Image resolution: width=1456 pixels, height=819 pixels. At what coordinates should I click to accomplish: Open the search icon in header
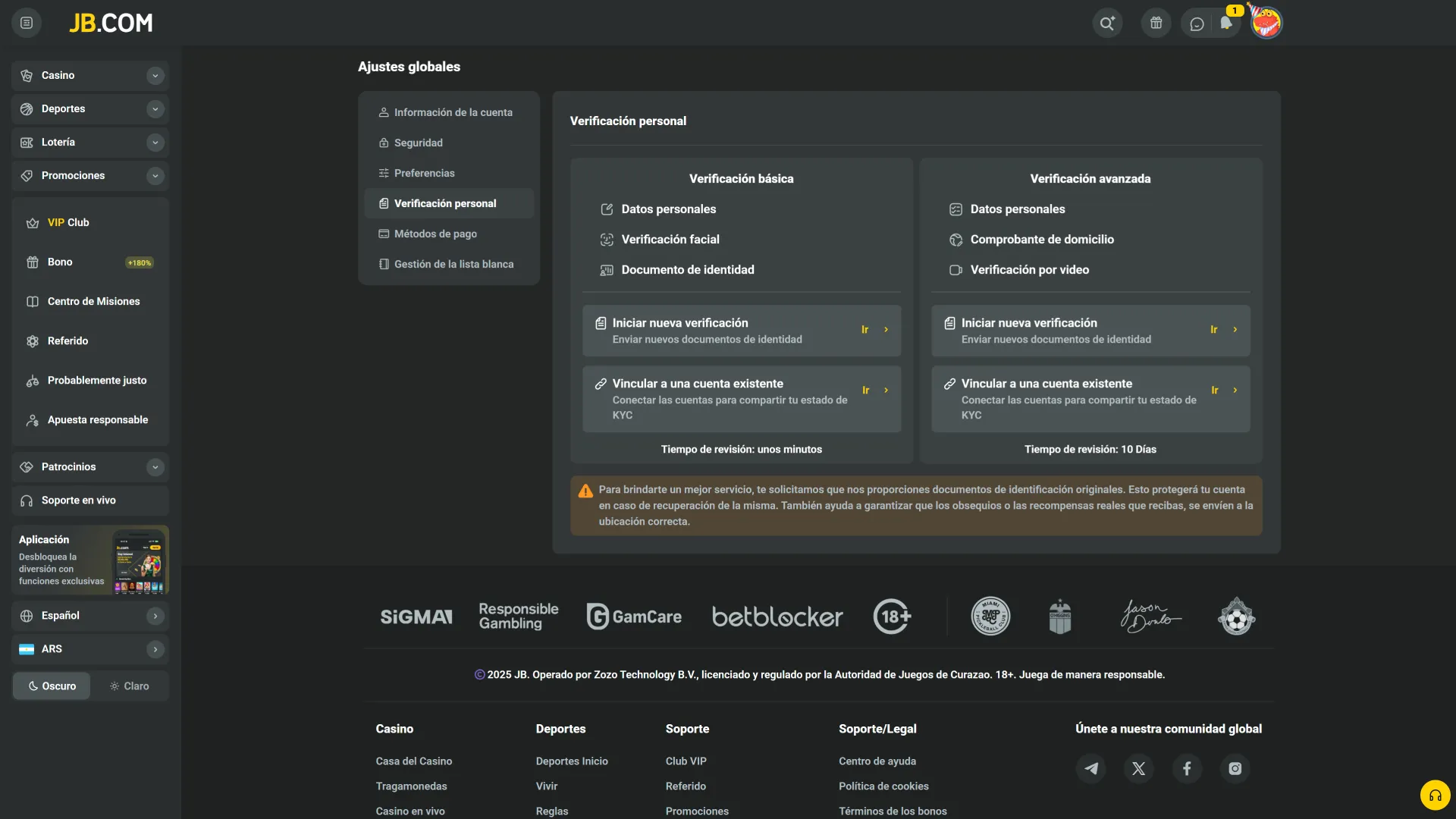tap(1107, 23)
